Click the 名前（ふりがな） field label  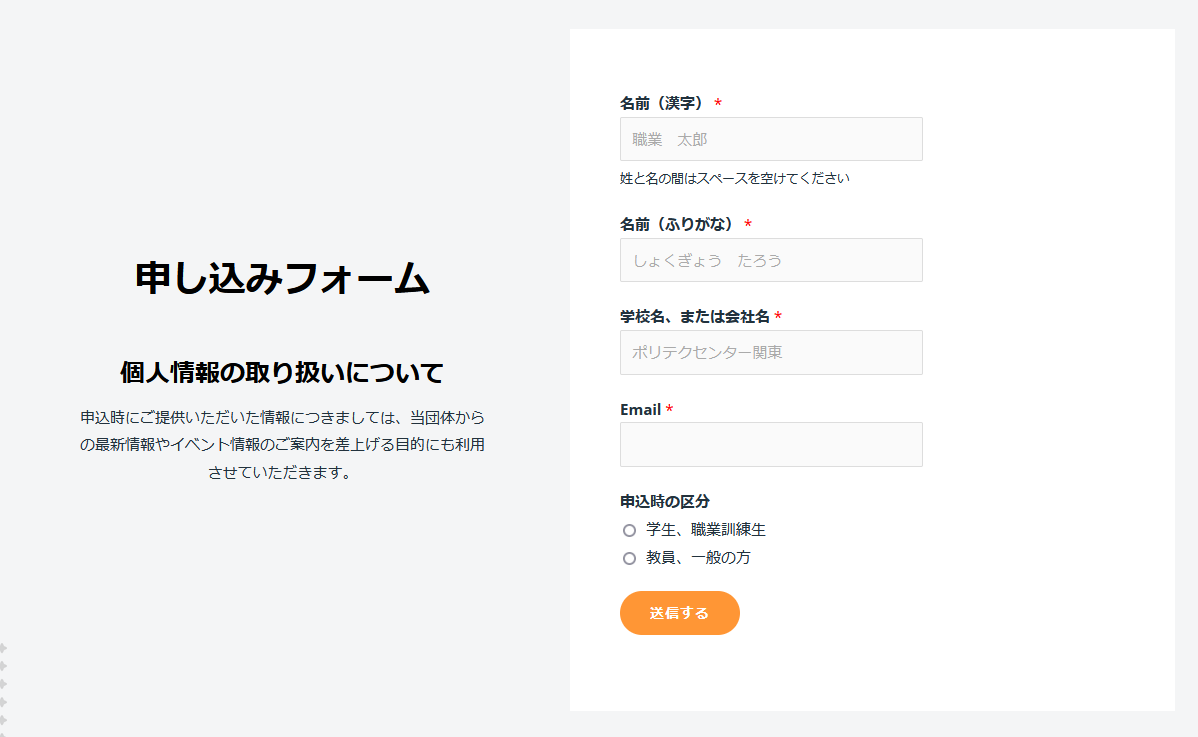[678, 224]
